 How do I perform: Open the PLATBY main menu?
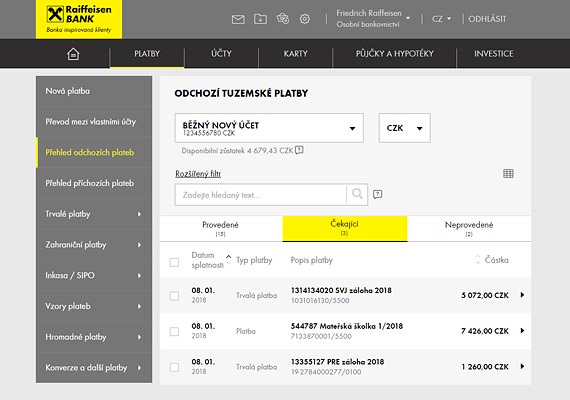click(147, 54)
